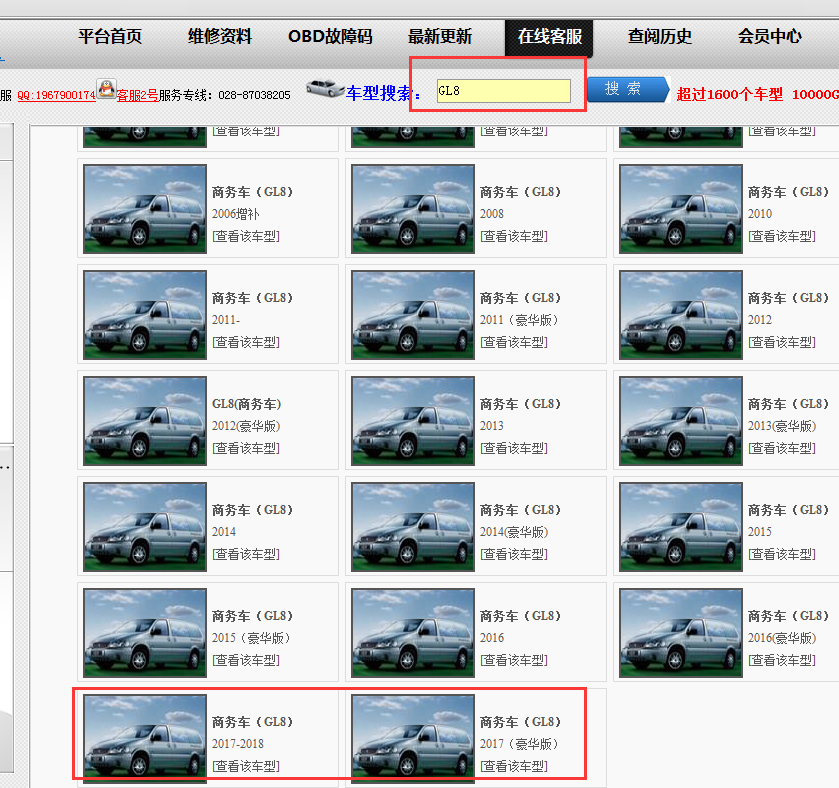Viewport: 839px width, 788px height.
Task: Open thumbnail for GL8 2014
Action: pos(145,526)
